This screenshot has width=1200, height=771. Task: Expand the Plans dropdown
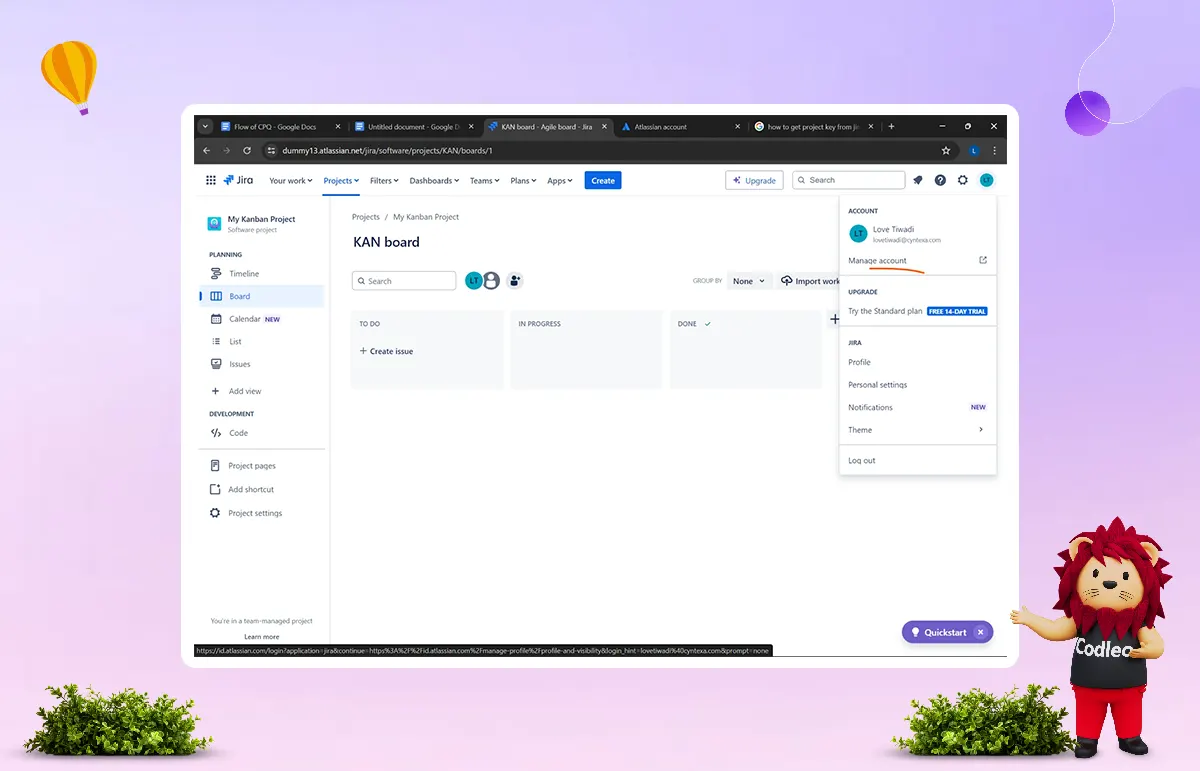pyautogui.click(x=523, y=181)
